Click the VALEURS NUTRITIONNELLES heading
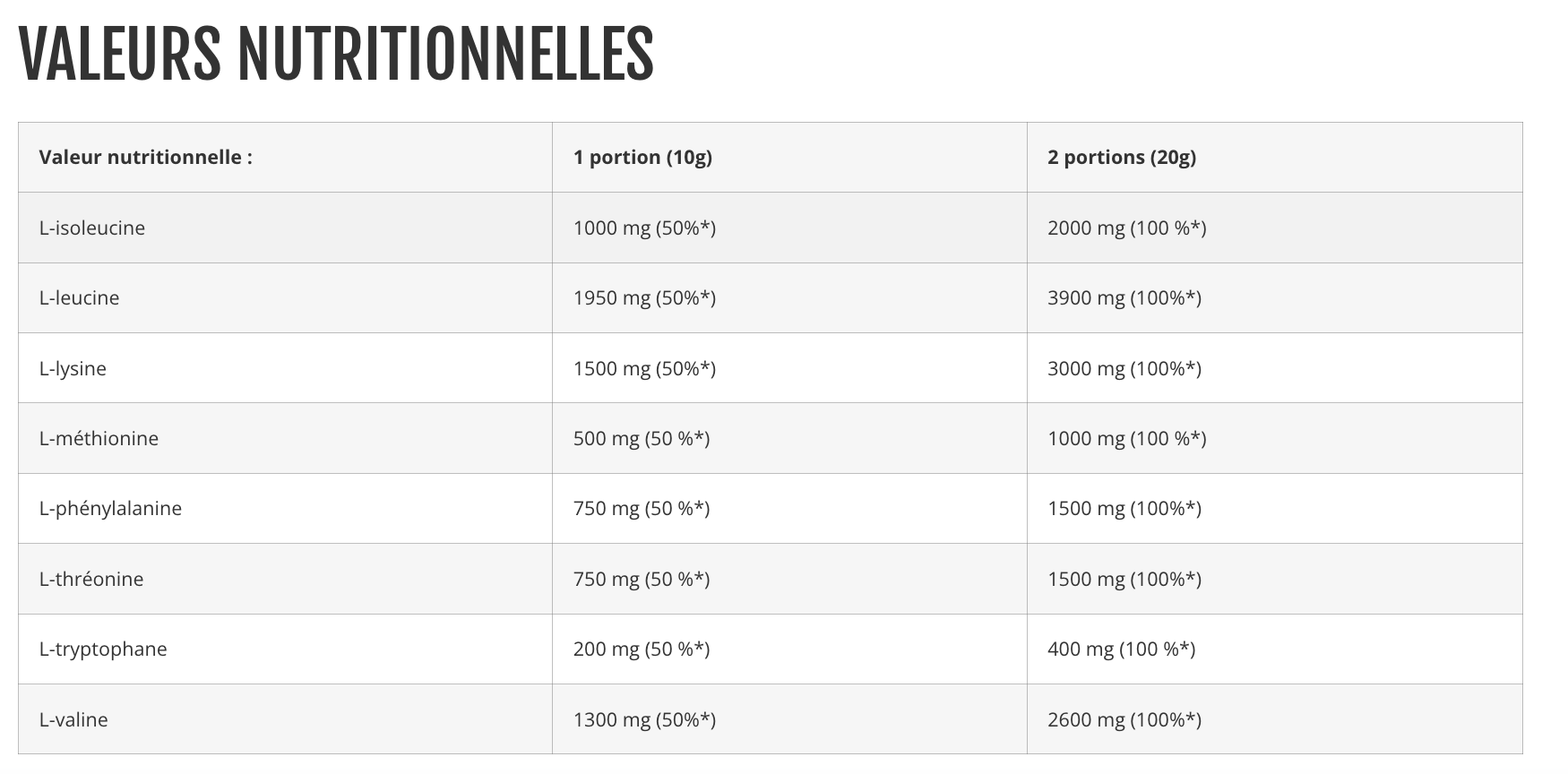 coord(336,54)
